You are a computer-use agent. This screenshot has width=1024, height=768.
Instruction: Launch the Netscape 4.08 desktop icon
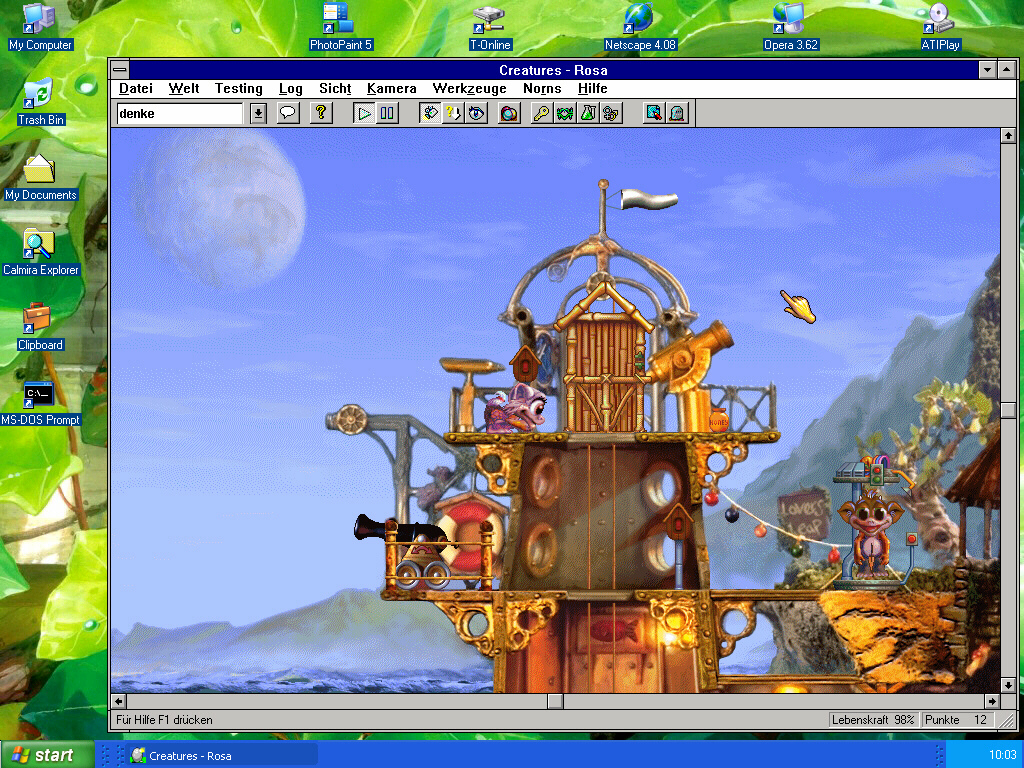point(640,27)
